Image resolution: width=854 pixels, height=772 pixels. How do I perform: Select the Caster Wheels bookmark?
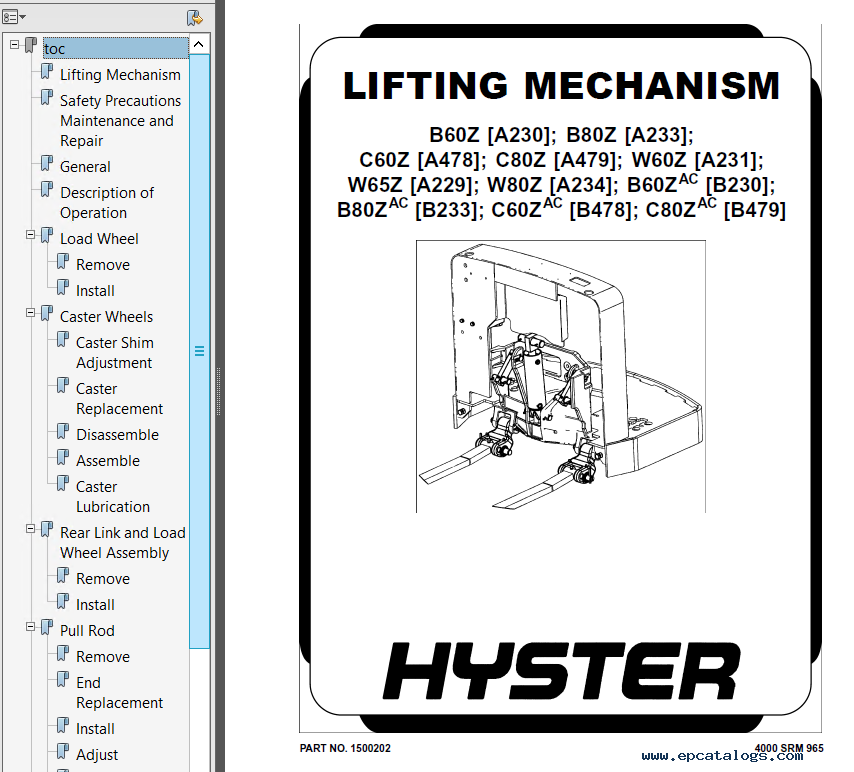click(x=106, y=317)
